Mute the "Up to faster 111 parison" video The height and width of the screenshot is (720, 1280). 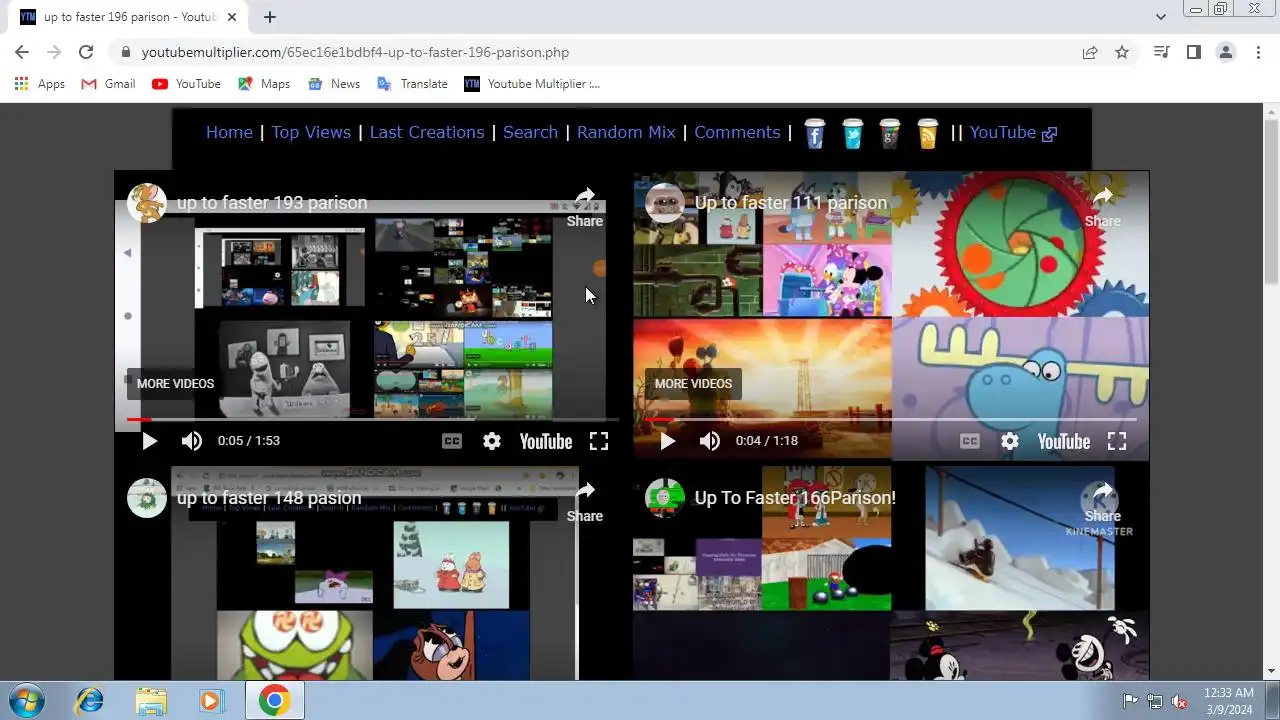[x=710, y=441]
